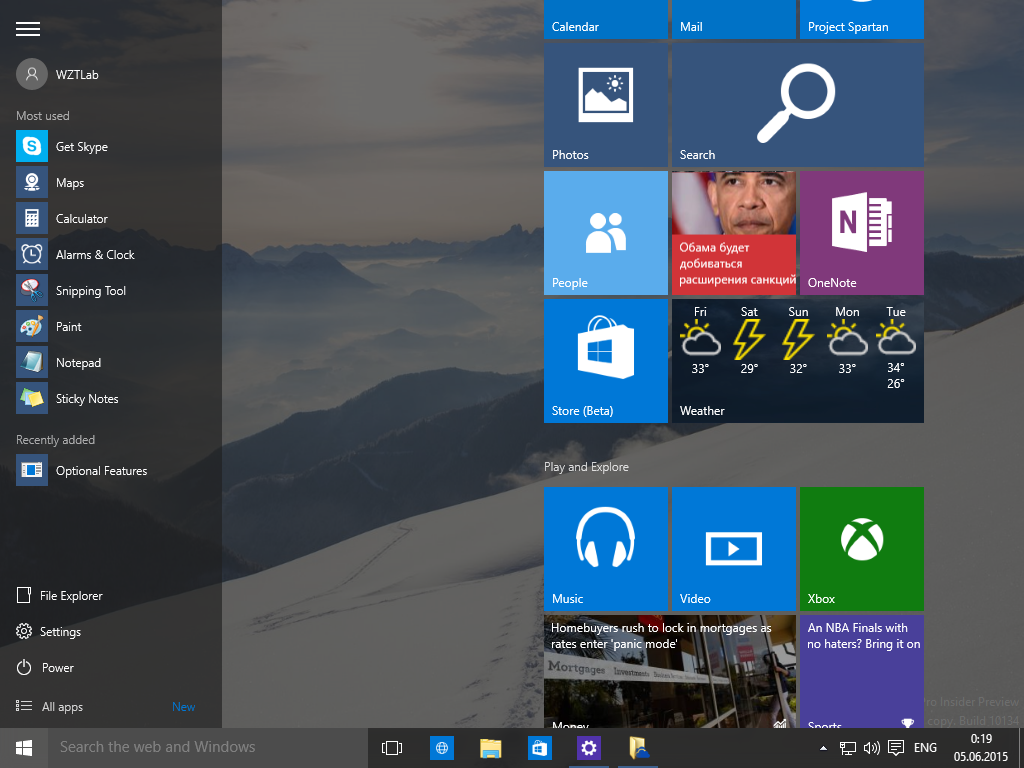The image size is (1024, 768).
Task: Launch Get Skype from Most used
Action: pos(111,146)
